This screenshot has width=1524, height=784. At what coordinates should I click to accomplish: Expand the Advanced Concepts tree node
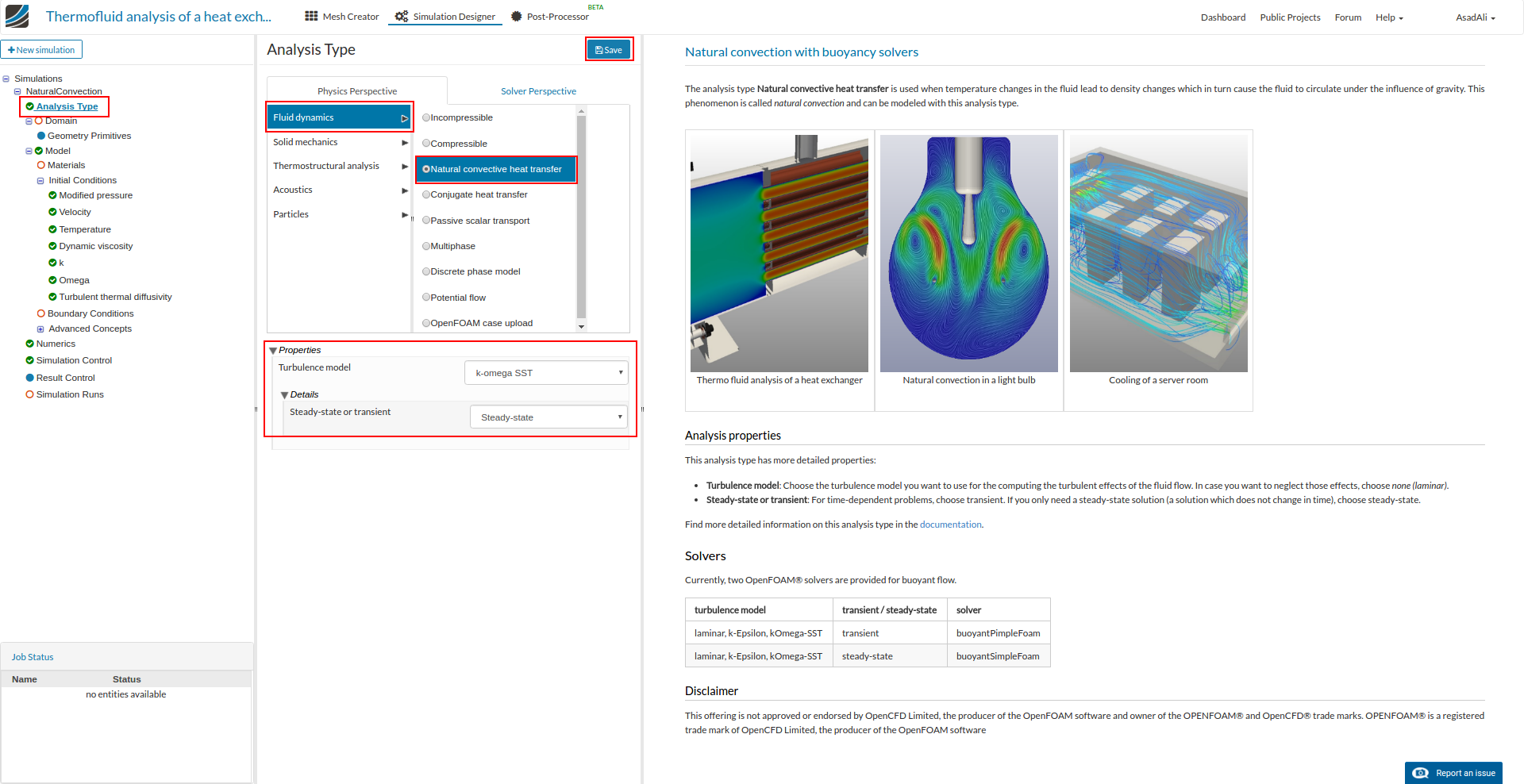coord(40,329)
